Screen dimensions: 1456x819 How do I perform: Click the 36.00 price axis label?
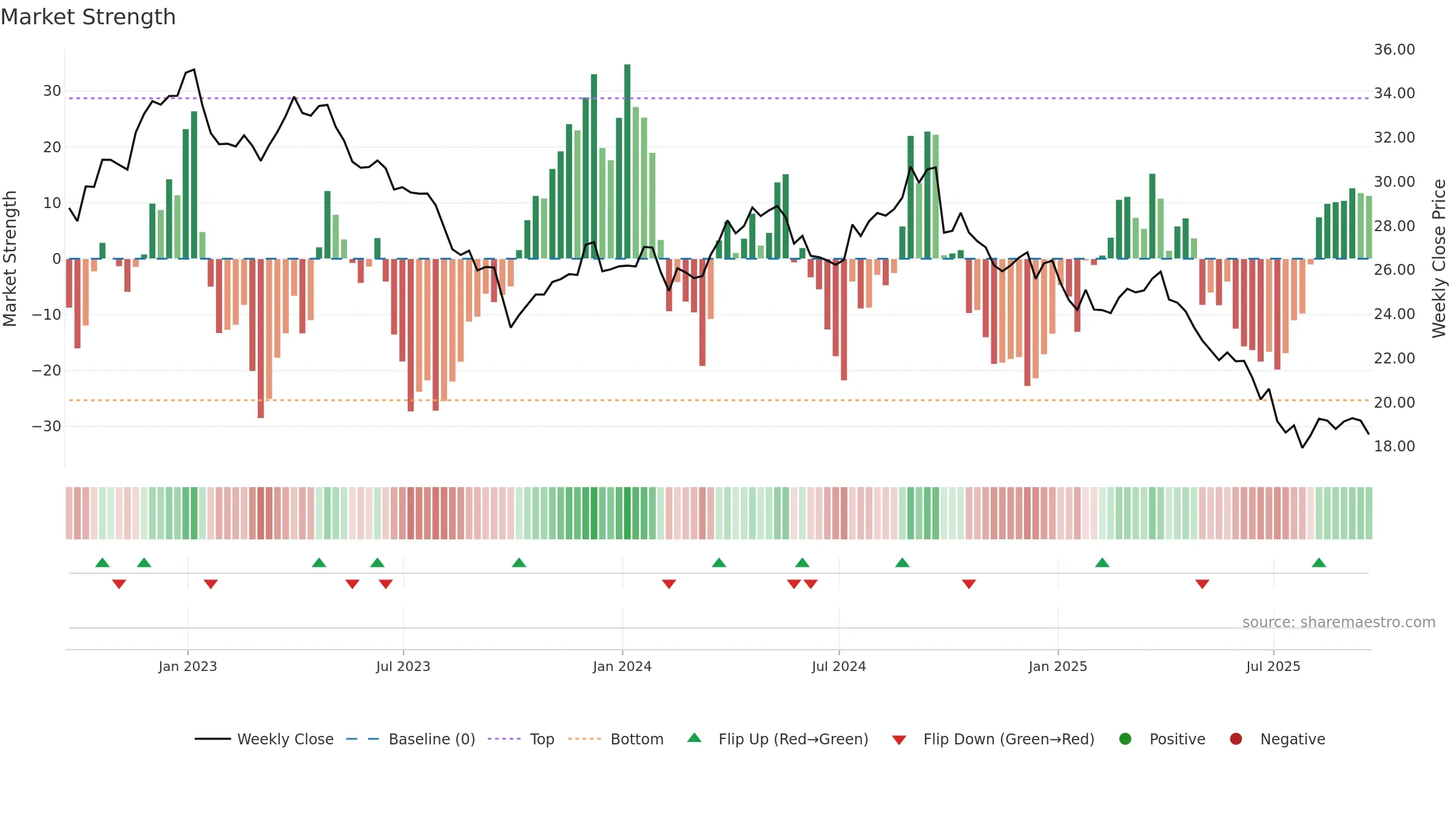pos(1395,50)
